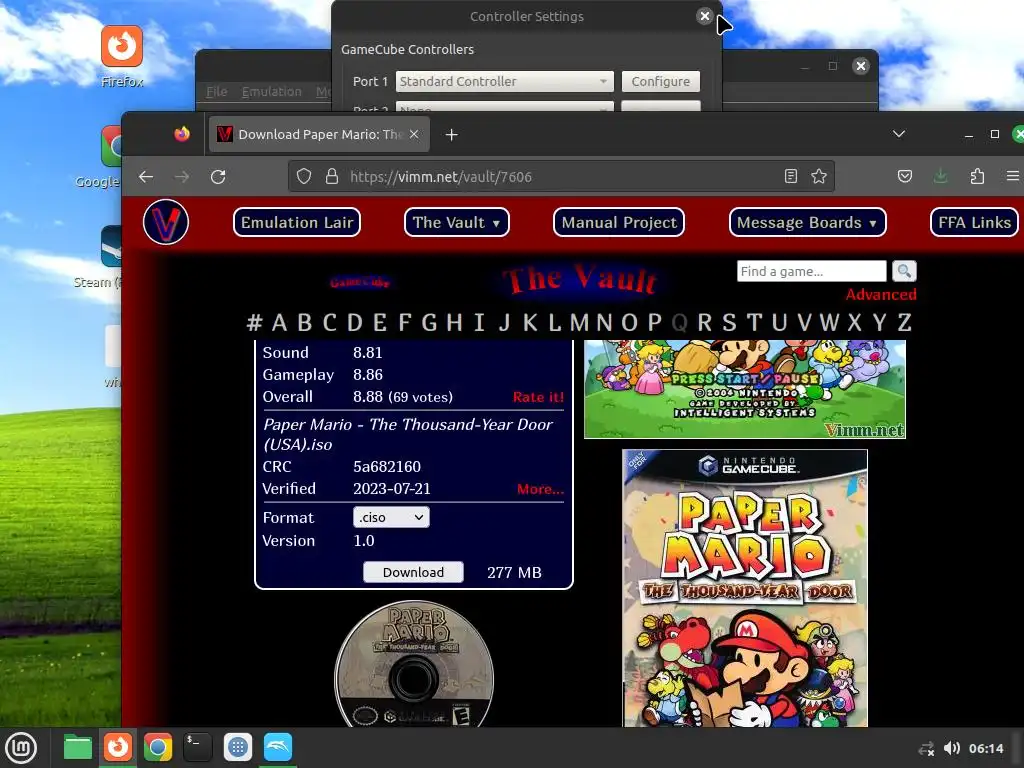
Task: Click Configure for Port 1 controller
Action: click(x=660, y=82)
